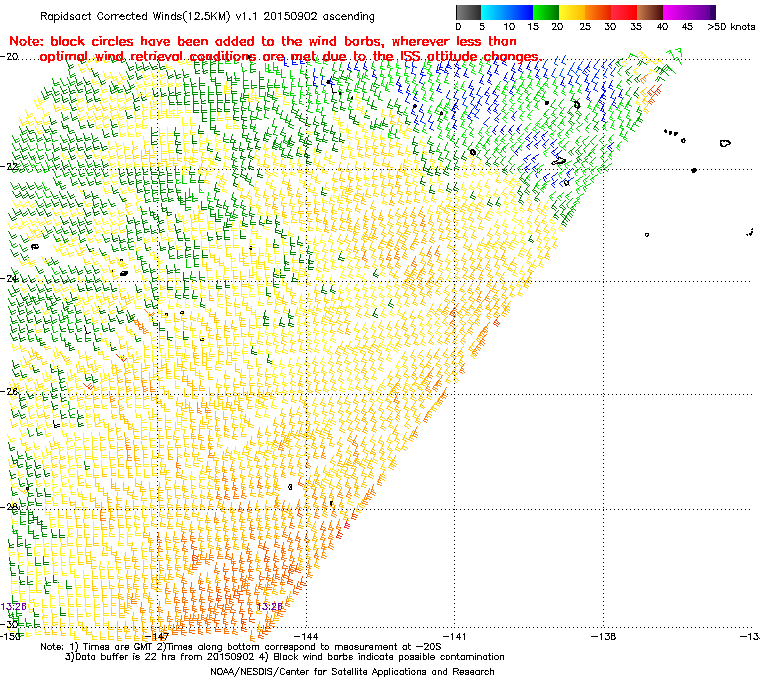Click the "-22" latitude axis label

[x=9, y=166]
